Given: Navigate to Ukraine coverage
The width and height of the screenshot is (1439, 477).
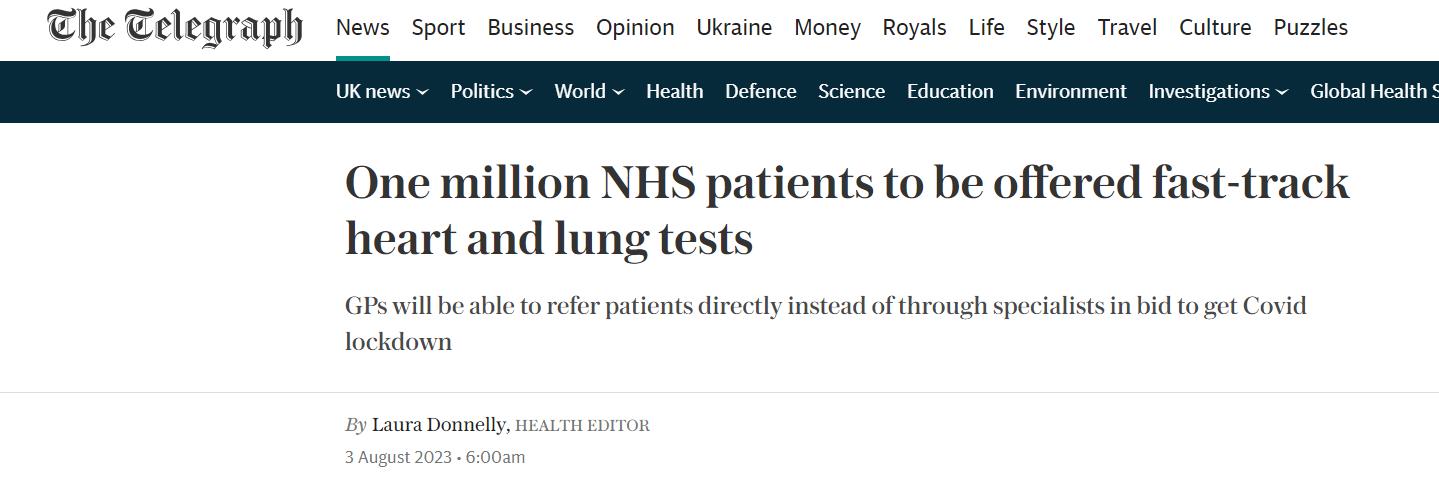Looking at the screenshot, I should [734, 28].
